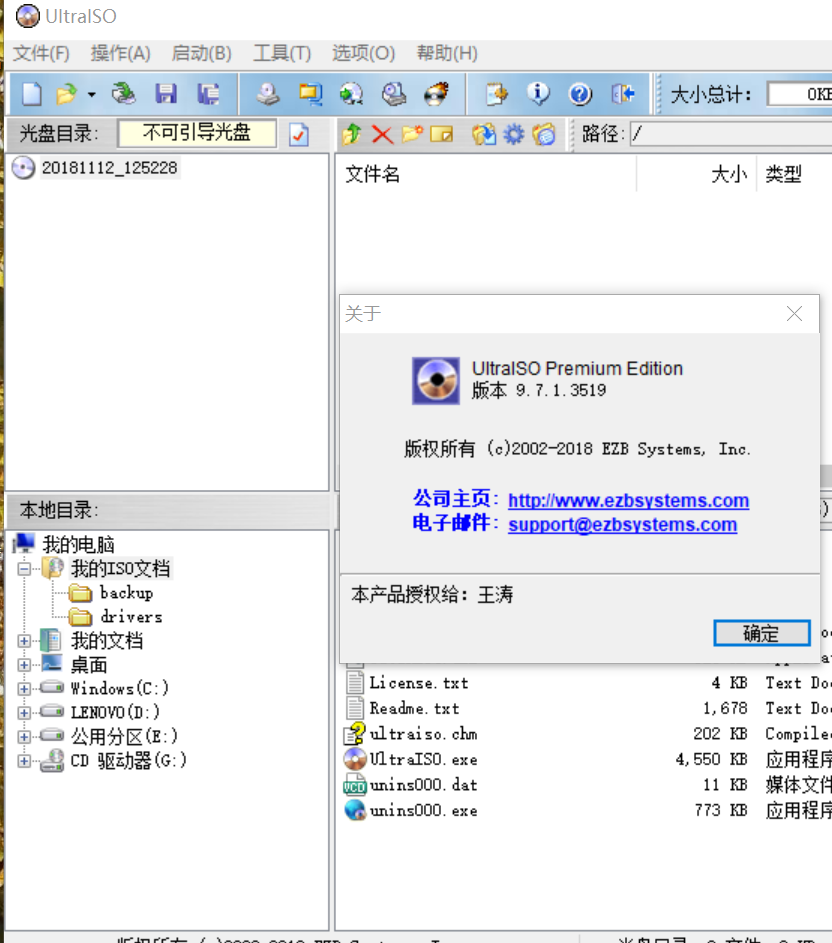Open the 操作(A) menu

pyautogui.click(x=120, y=53)
